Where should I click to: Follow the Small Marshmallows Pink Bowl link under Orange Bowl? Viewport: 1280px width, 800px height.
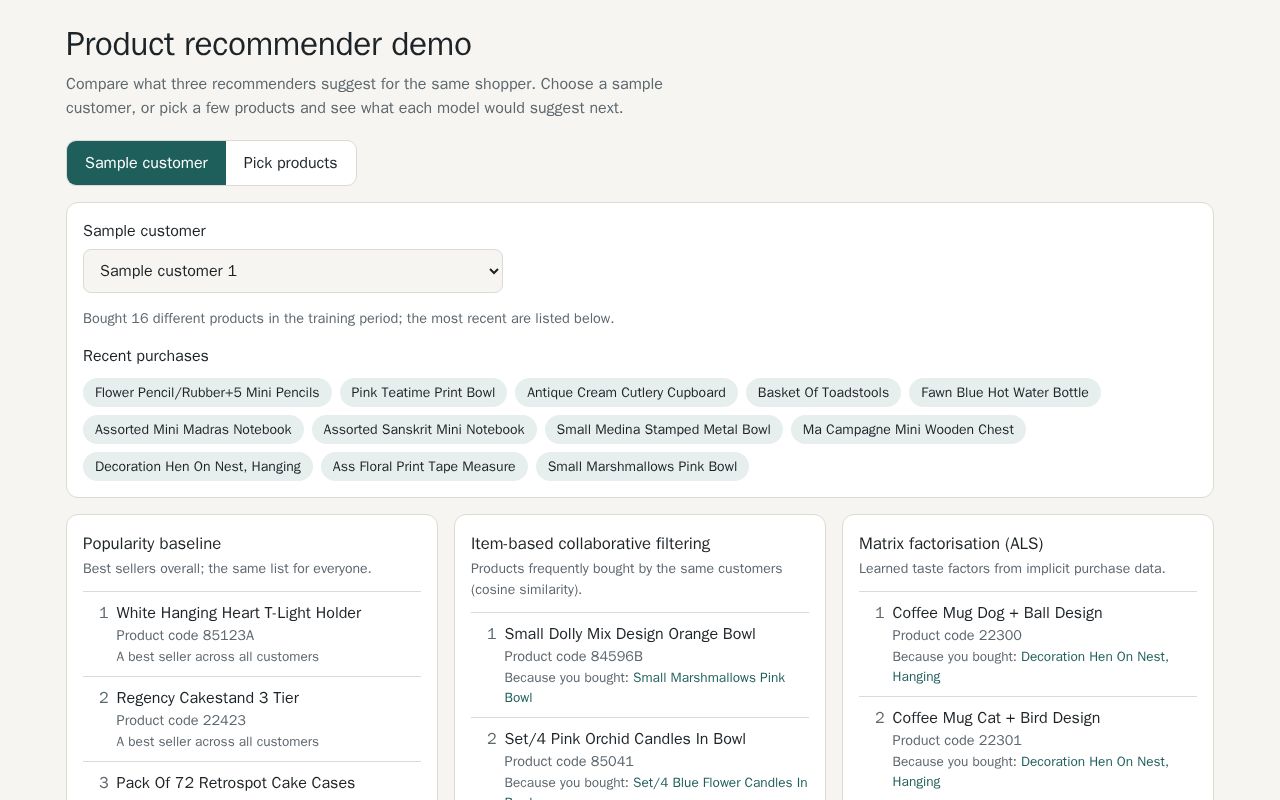645,688
